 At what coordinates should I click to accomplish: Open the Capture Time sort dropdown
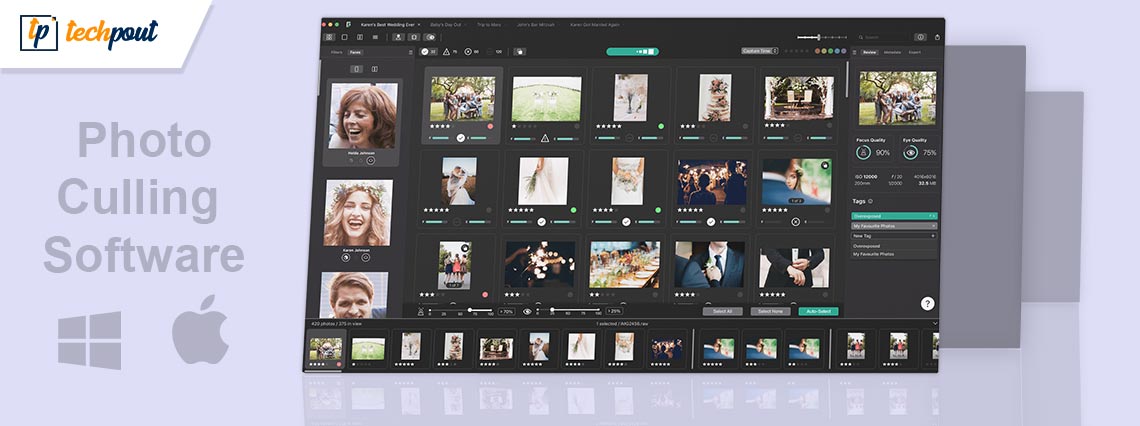point(760,51)
